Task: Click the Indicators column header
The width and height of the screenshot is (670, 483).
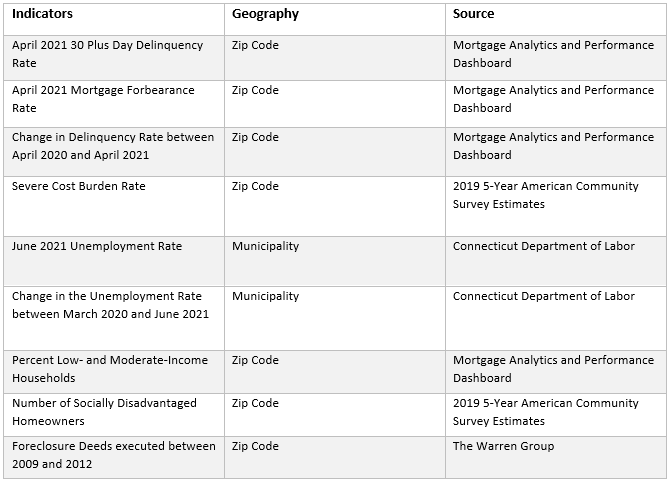Action: click(x=42, y=14)
